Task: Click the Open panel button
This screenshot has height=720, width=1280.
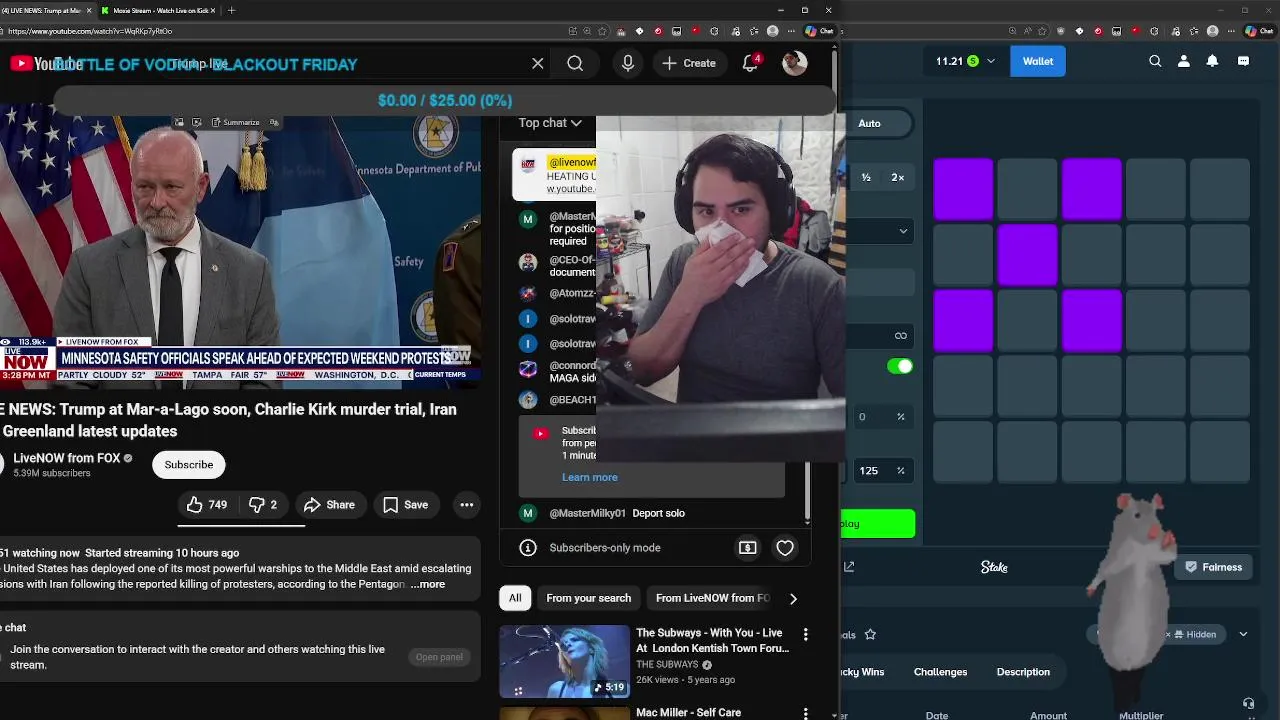Action: tap(439, 657)
